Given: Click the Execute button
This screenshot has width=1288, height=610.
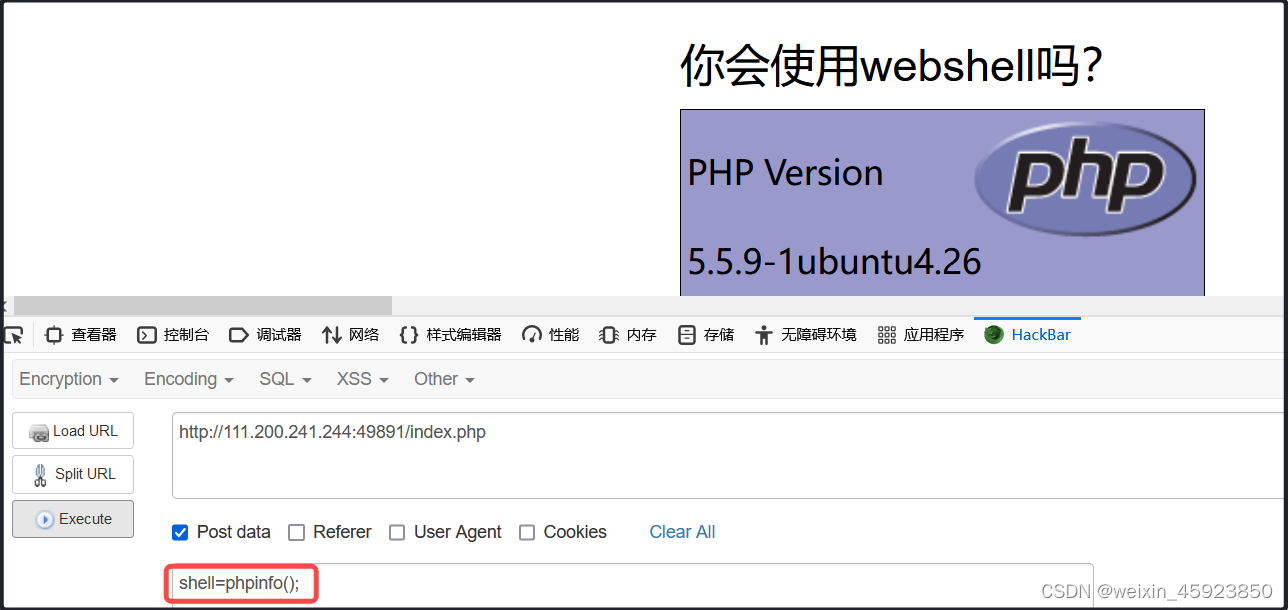Looking at the screenshot, I should click(x=73, y=519).
